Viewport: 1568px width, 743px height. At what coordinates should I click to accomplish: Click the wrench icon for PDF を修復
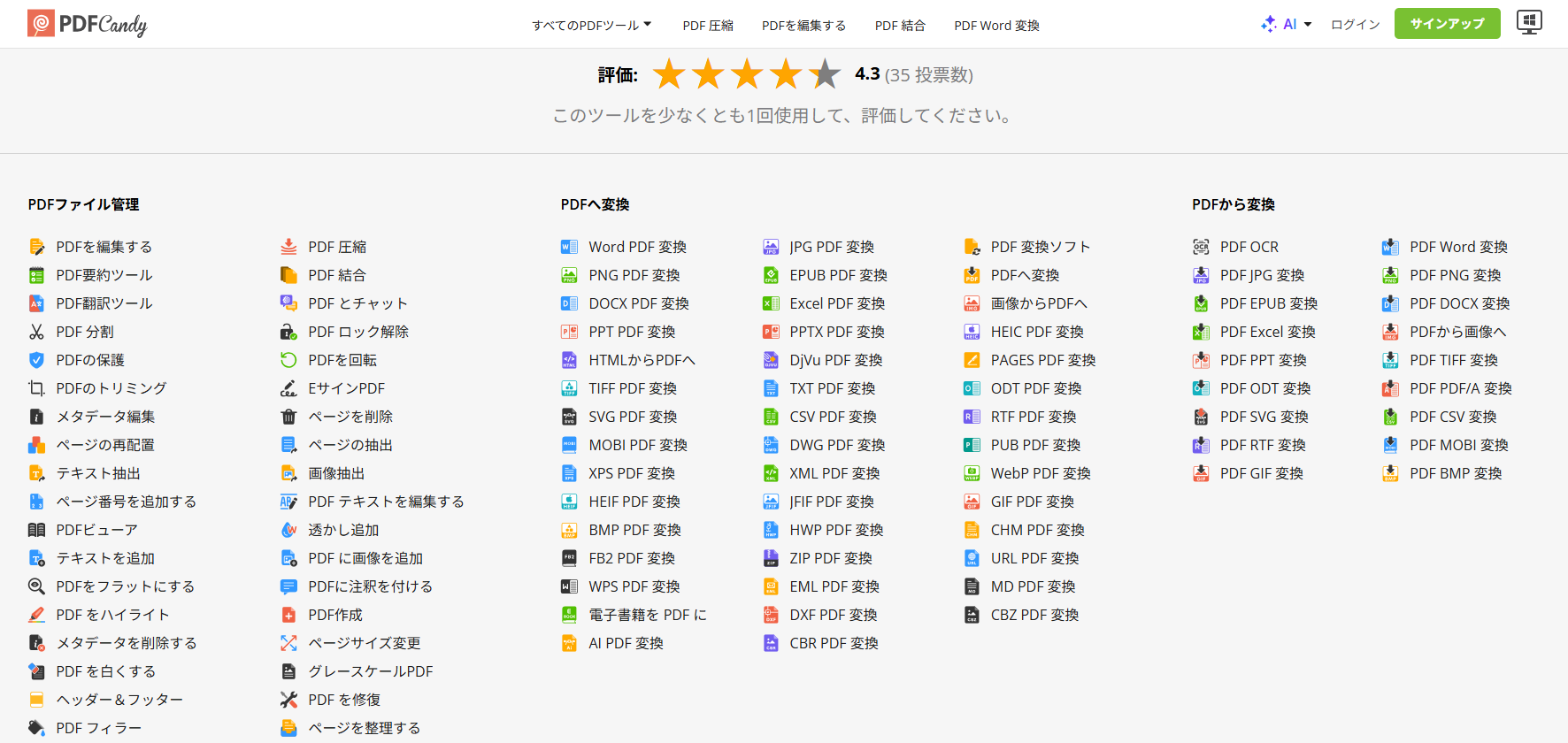[288, 700]
